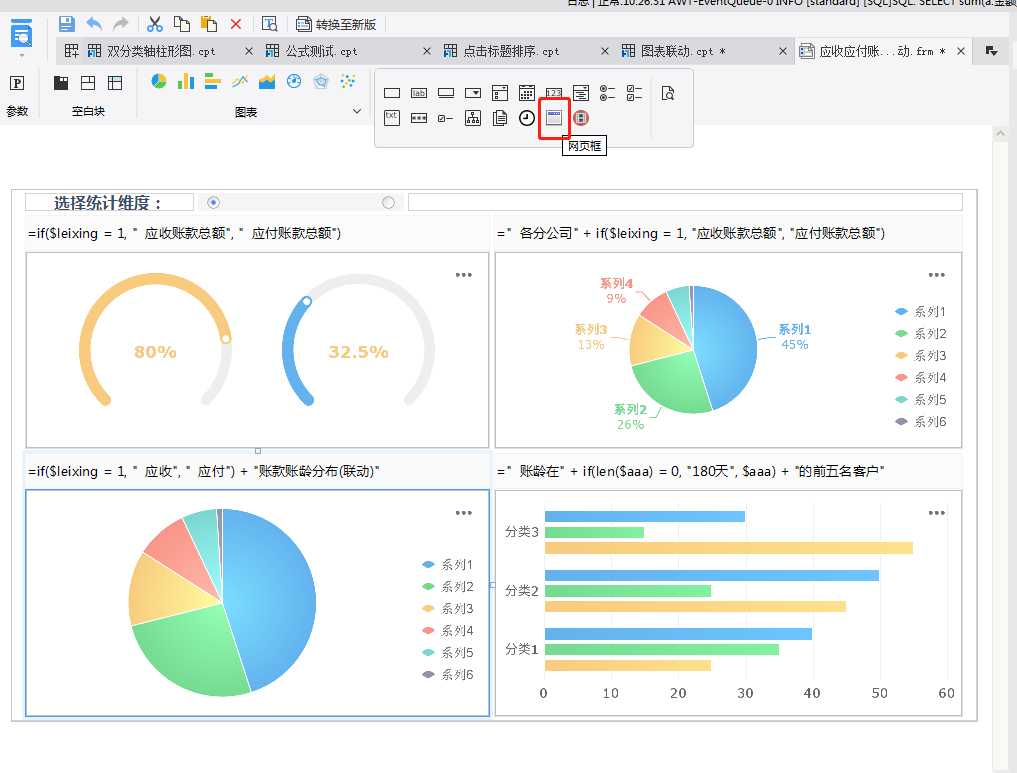Select the gauge chart icon in 图表

pos(294,81)
